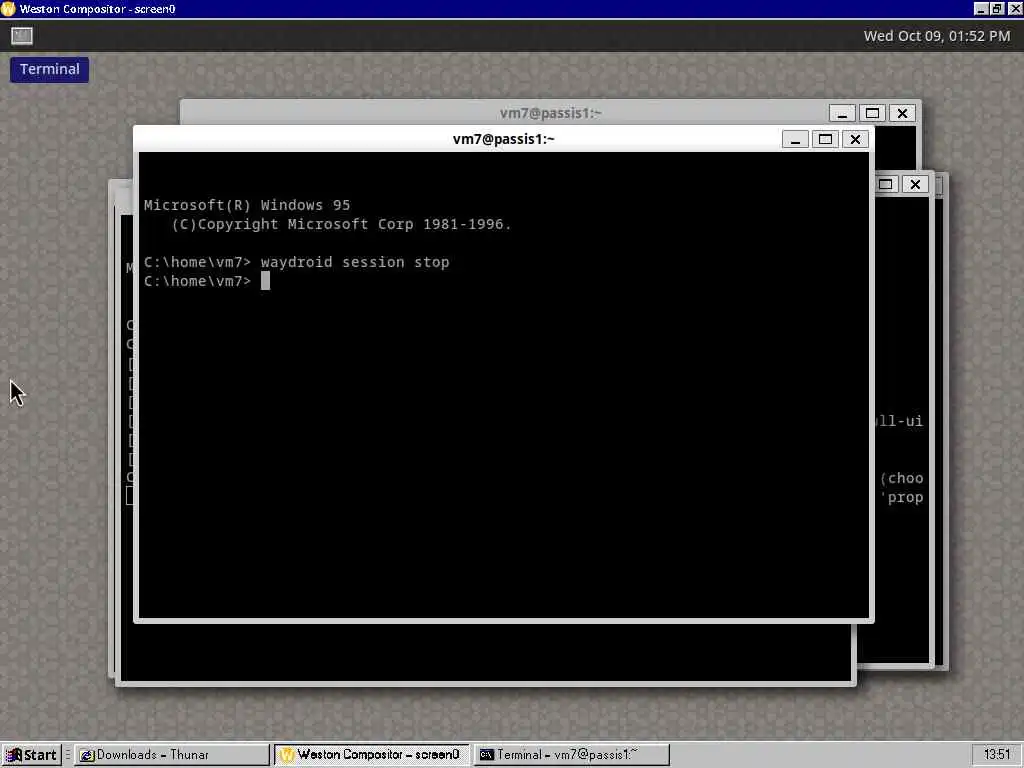Click the Weston Compositor title bar icon
Viewport: 1024px width, 768px height.
tap(8, 8)
